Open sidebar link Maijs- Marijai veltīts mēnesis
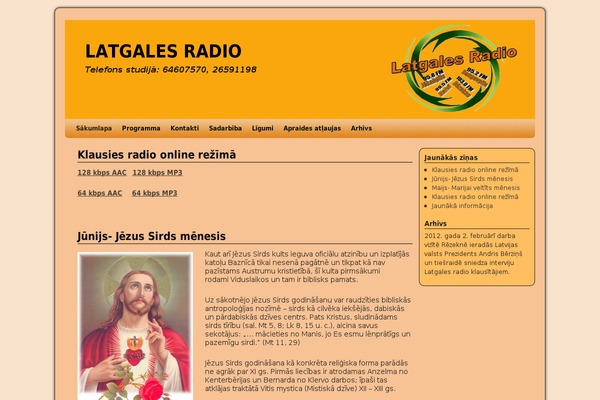600x400 pixels. click(476, 188)
